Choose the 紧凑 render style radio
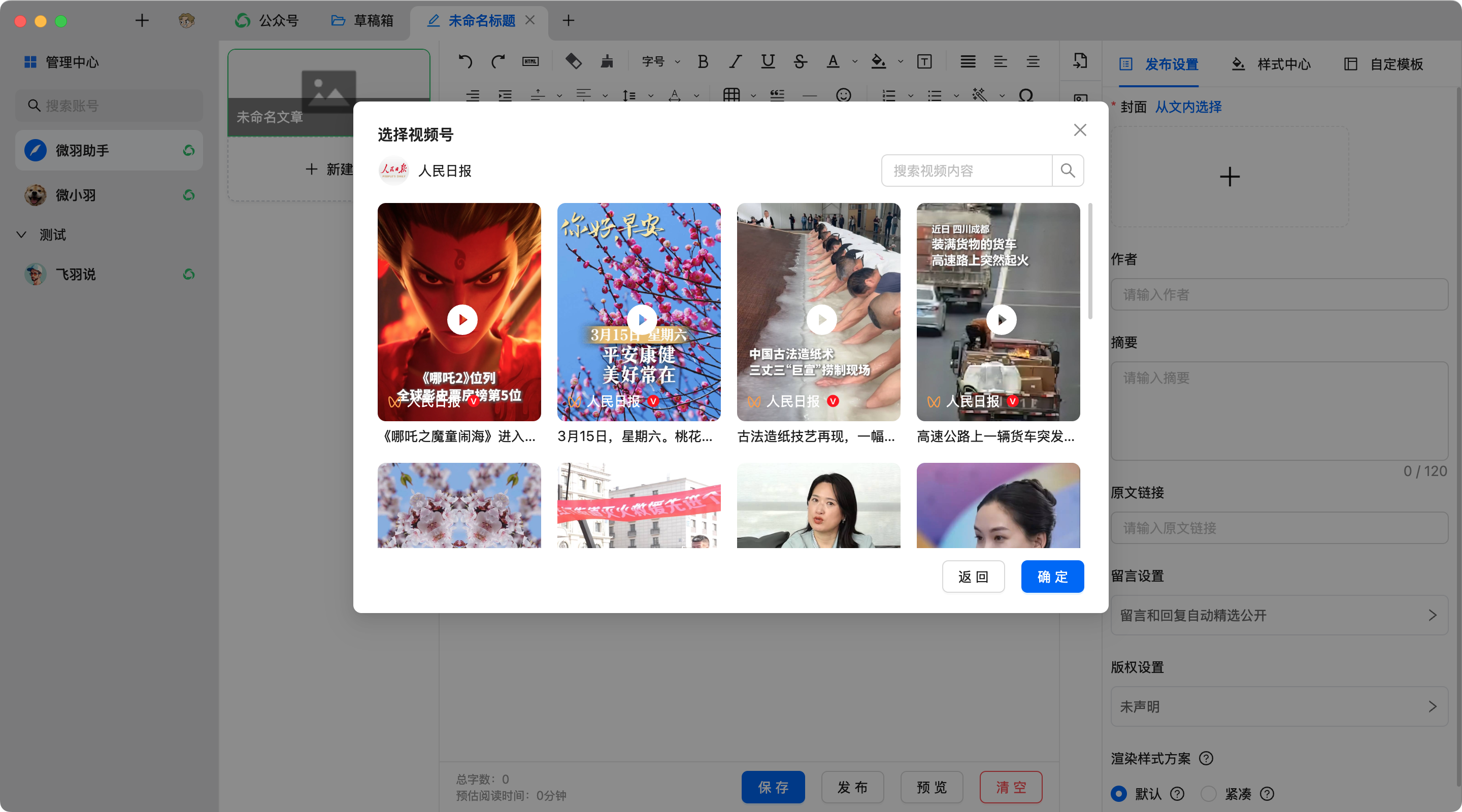Image resolution: width=1462 pixels, height=812 pixels. [1208, 793]
